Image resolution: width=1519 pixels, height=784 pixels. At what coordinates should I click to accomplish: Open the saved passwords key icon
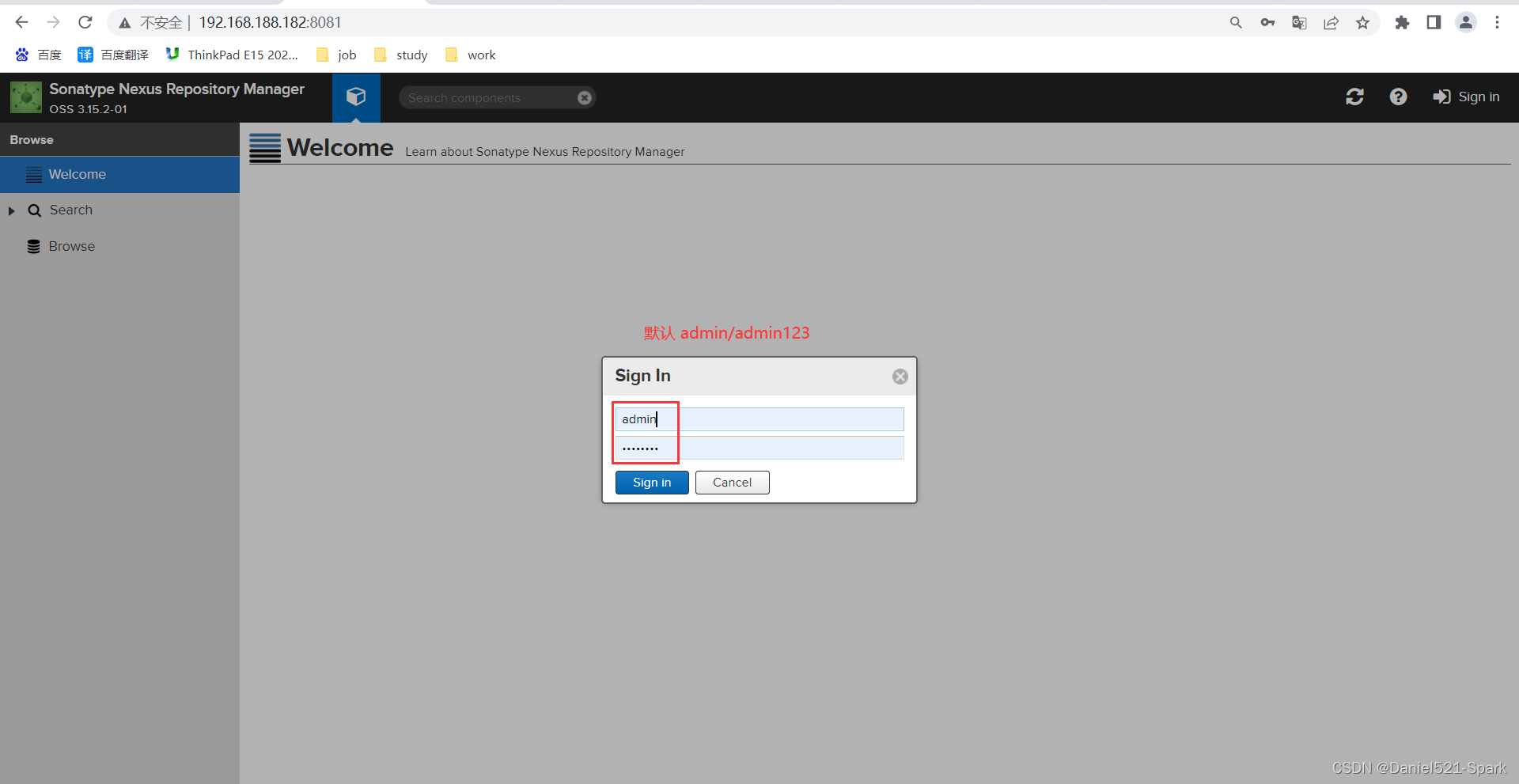(x=1267, y=23)
